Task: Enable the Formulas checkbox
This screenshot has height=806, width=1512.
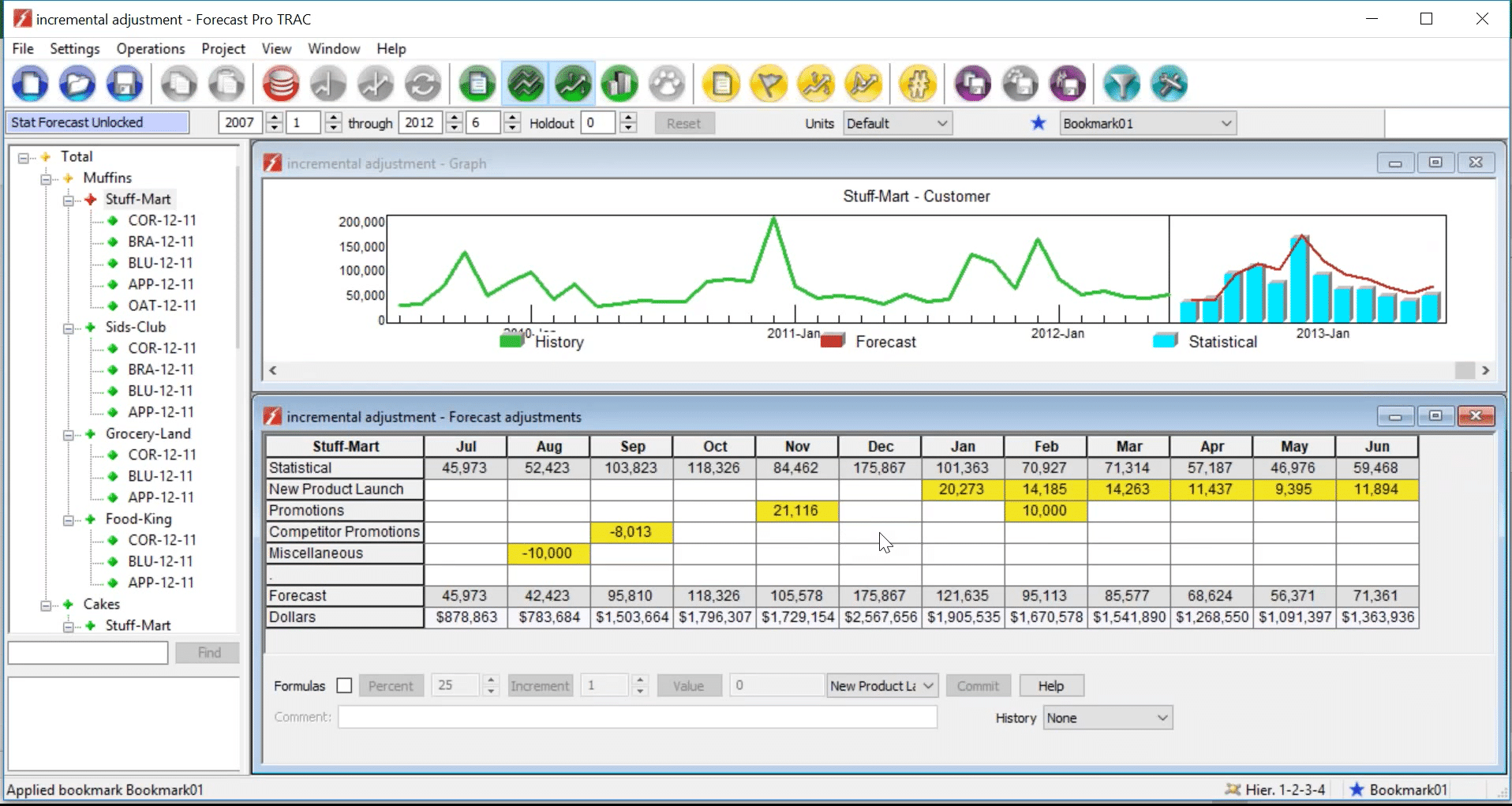Action: coord(344,686)
